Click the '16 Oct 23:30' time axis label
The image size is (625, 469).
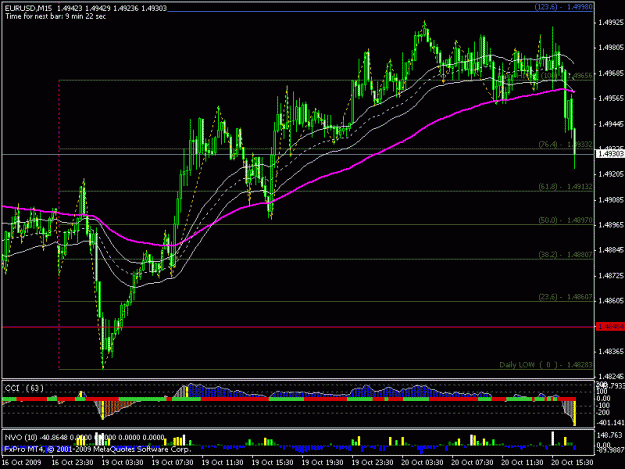(x=73, y=462)
